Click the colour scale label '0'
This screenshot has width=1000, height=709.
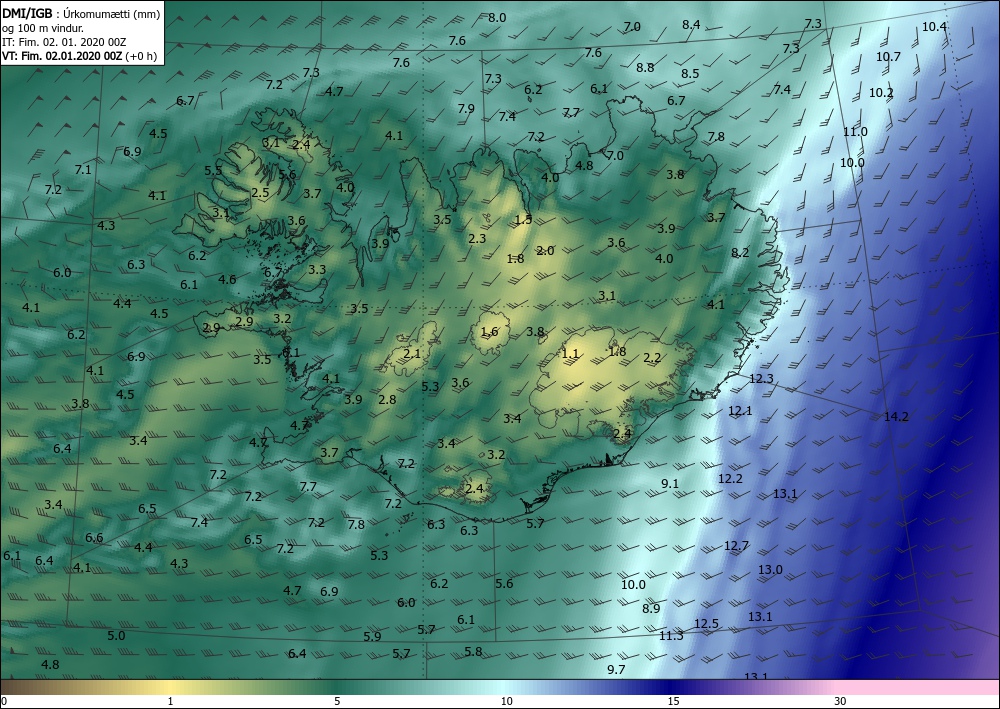(4, 701)
